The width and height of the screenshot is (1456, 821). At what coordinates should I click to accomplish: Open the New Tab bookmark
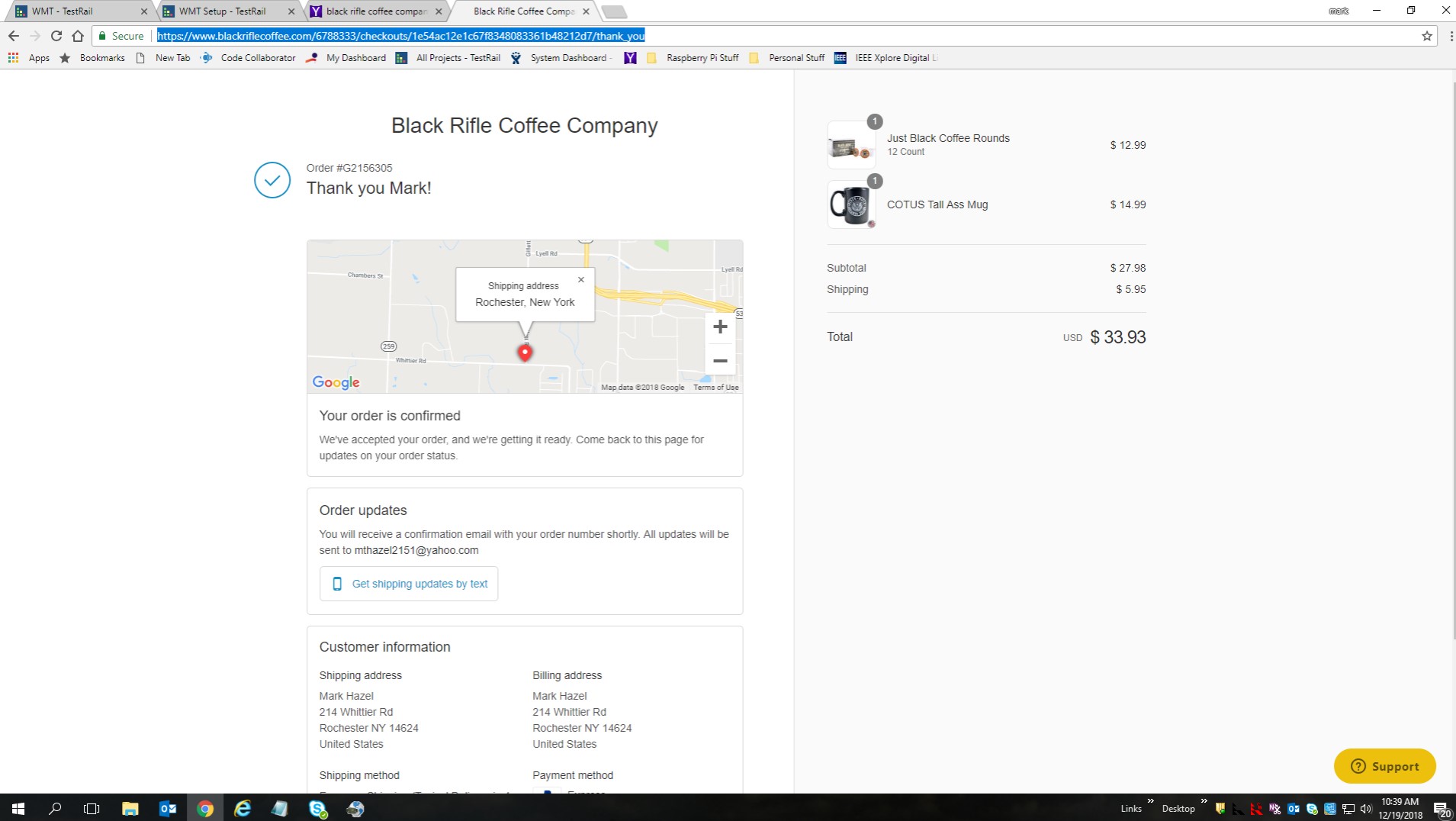click(163, 58)
